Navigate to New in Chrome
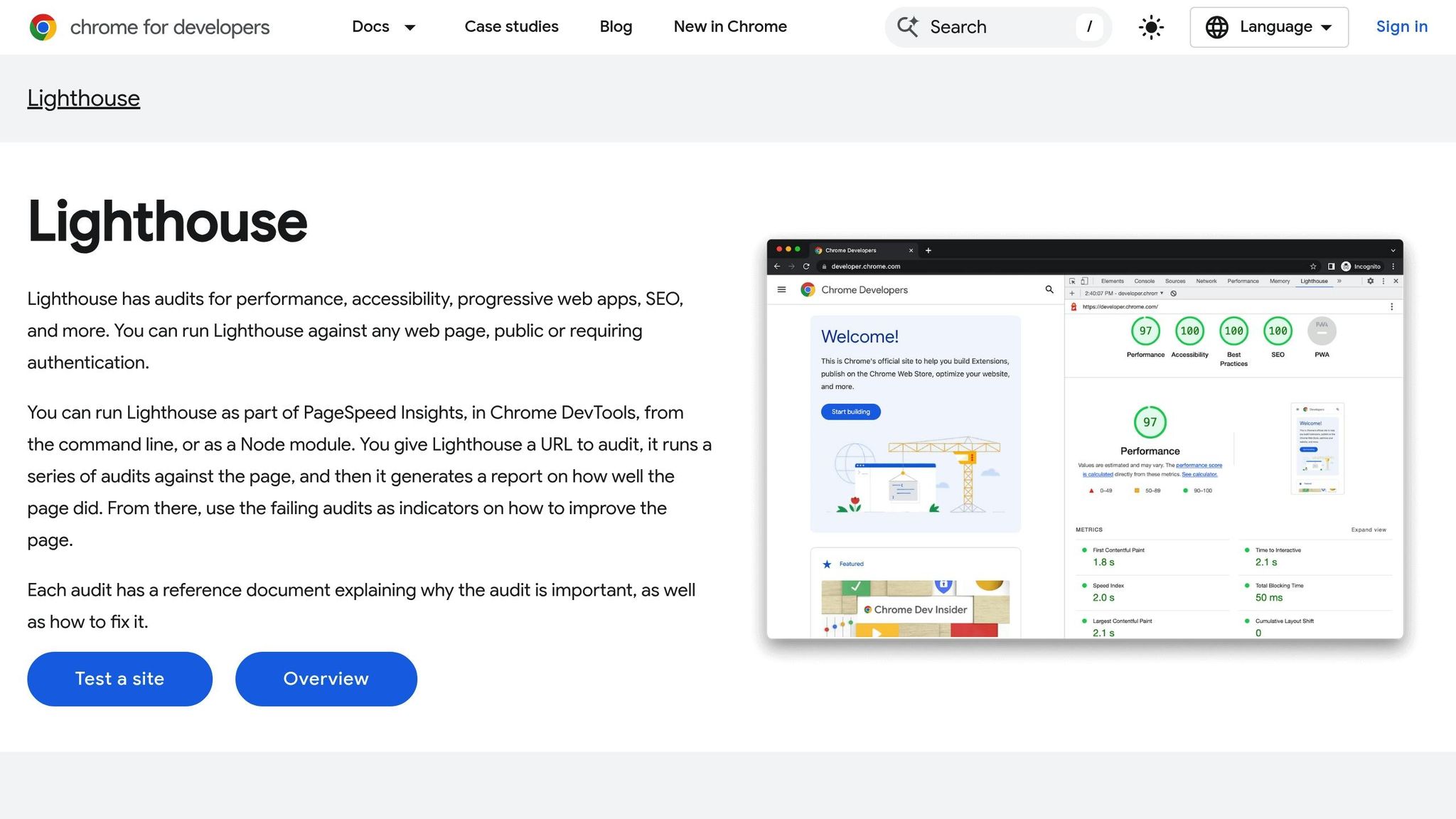The height and width of the screenshot is (819, 1456). [730, 27]
